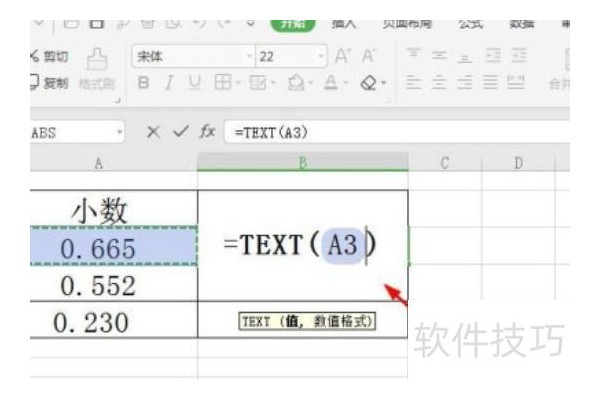Click the save icon in quick access toolbar
The height and width of the screenshot is (400, 600).
(x=97, y=24)
